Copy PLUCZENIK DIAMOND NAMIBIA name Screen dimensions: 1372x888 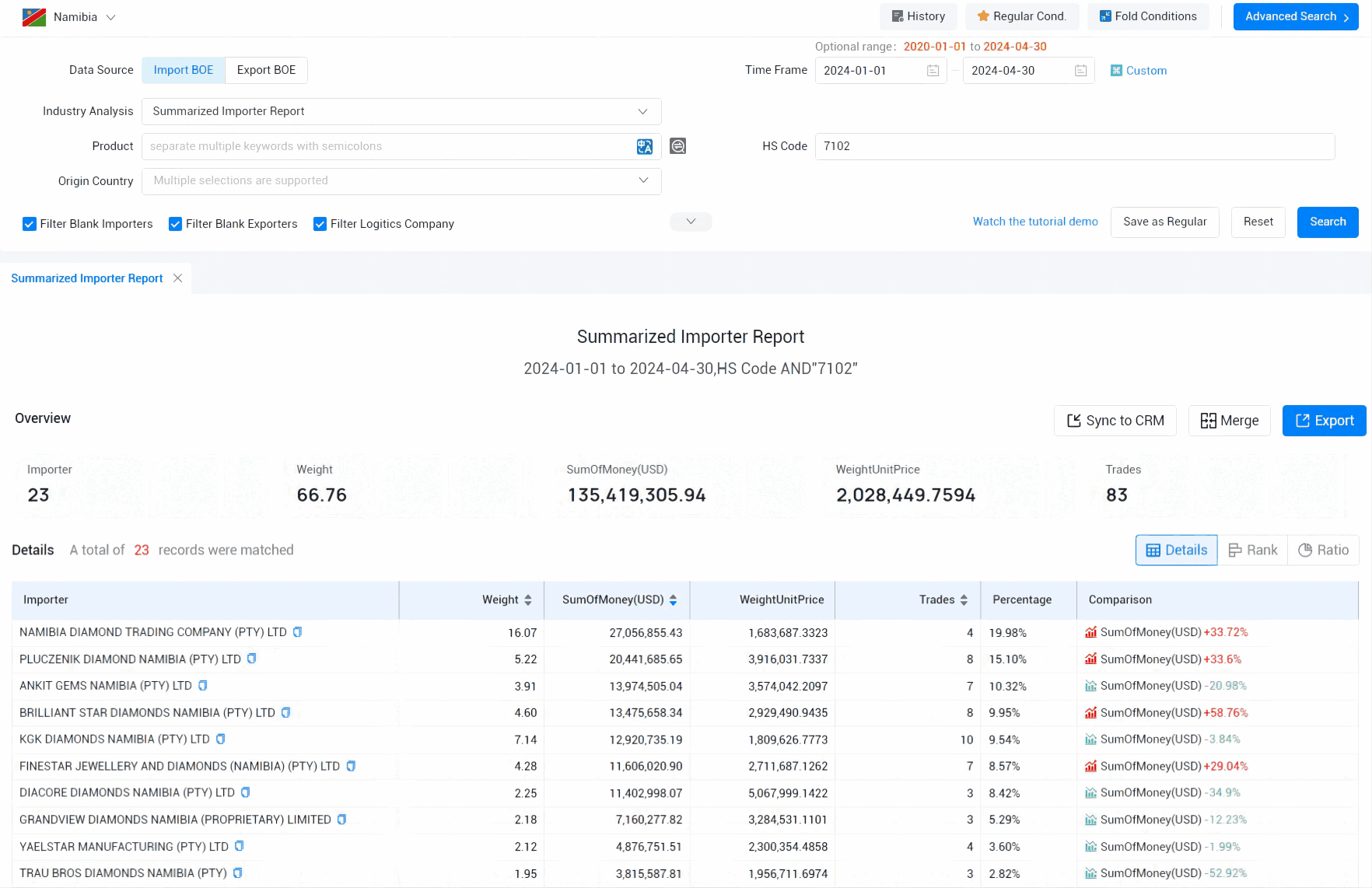point(251,659)
